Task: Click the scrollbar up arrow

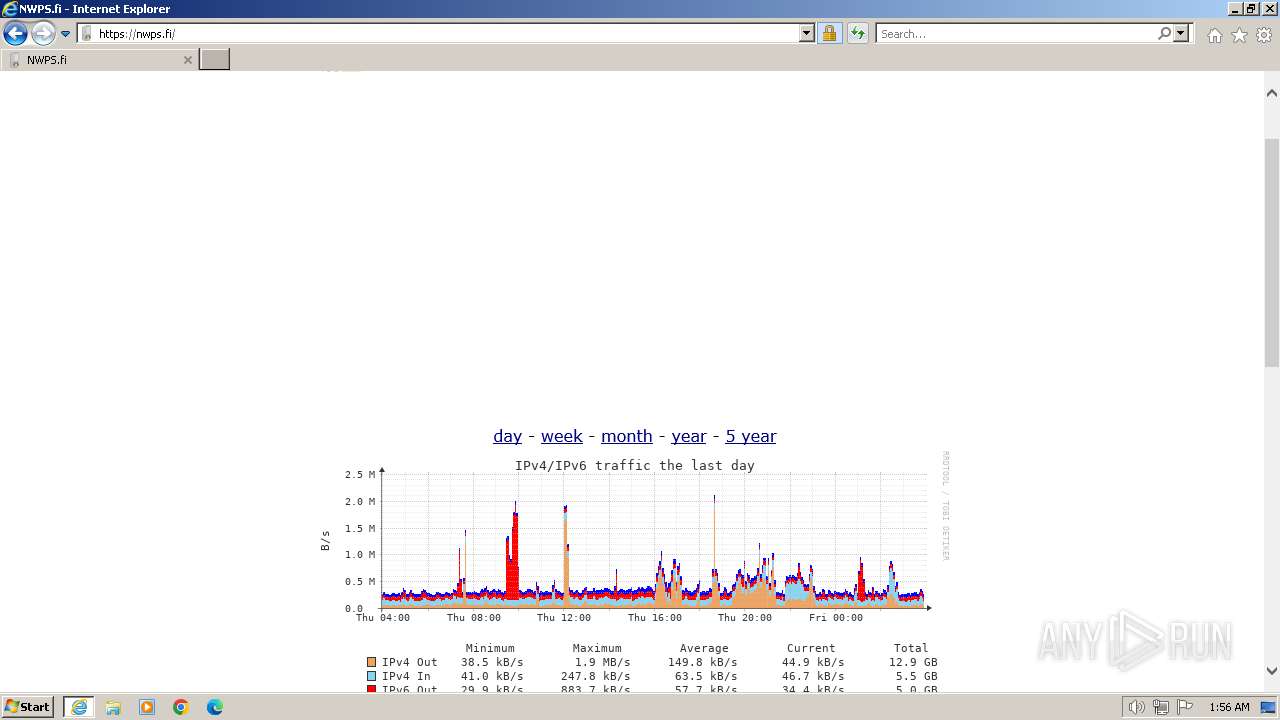Action: point(1272,93)
